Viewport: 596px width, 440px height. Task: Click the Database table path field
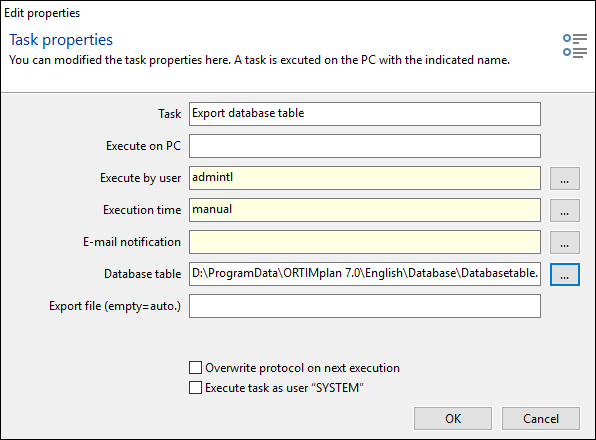(365, 274)
